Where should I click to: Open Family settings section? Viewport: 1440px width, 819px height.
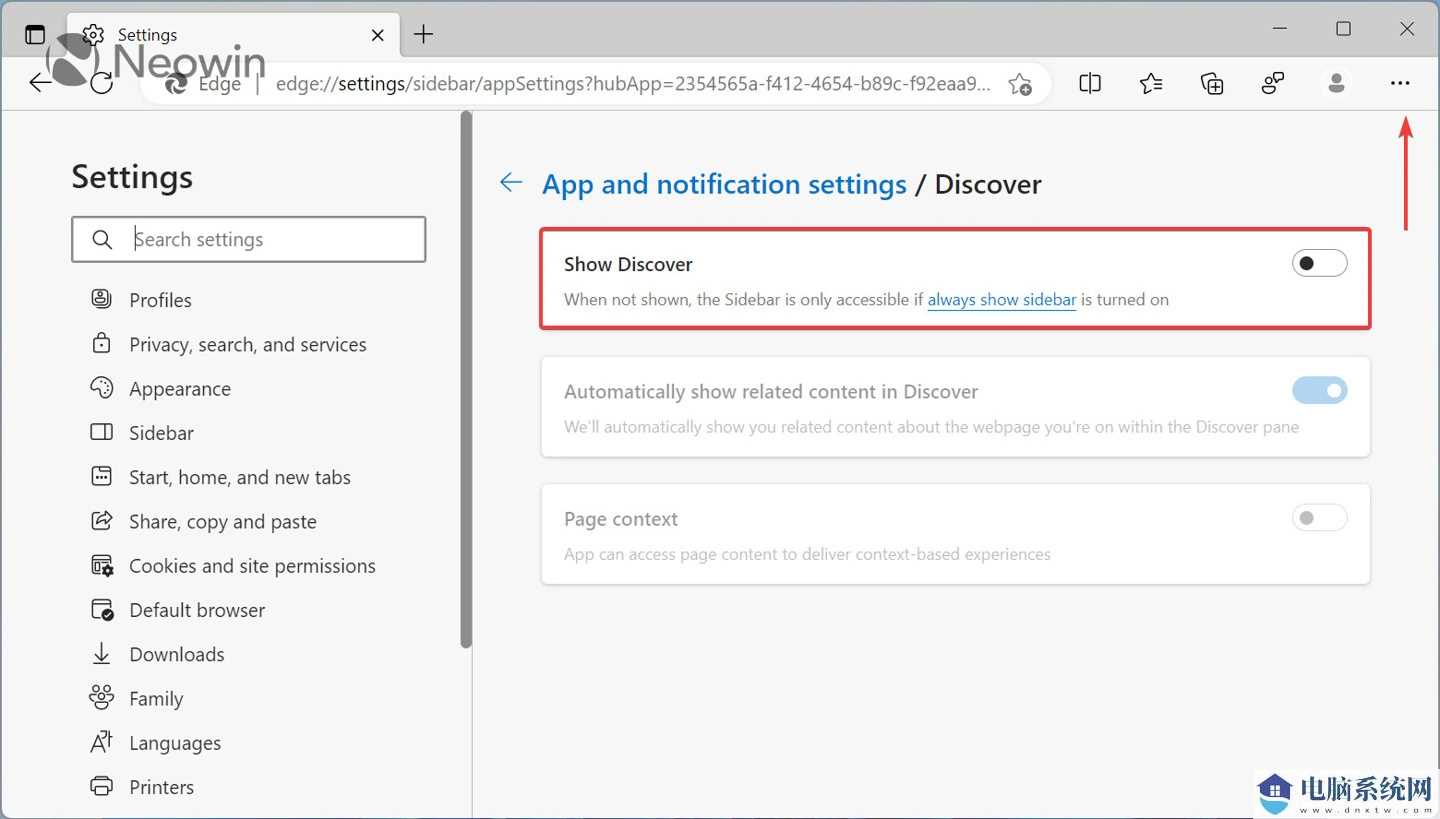coord(156,699)
